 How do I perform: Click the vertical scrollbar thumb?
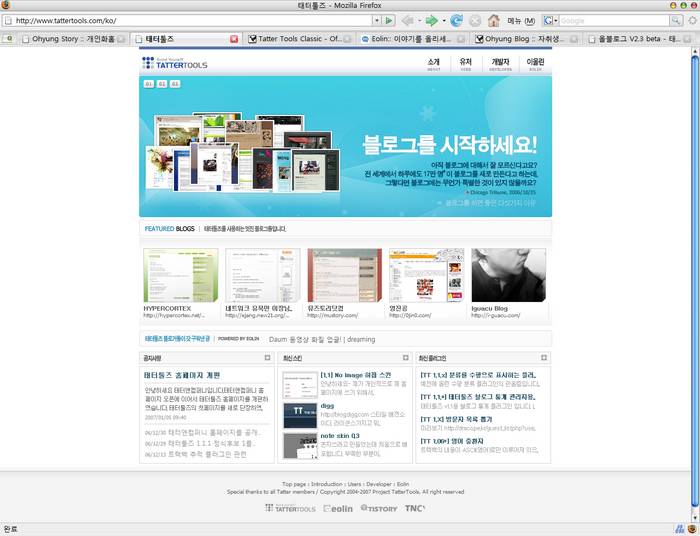pos(695,281)
